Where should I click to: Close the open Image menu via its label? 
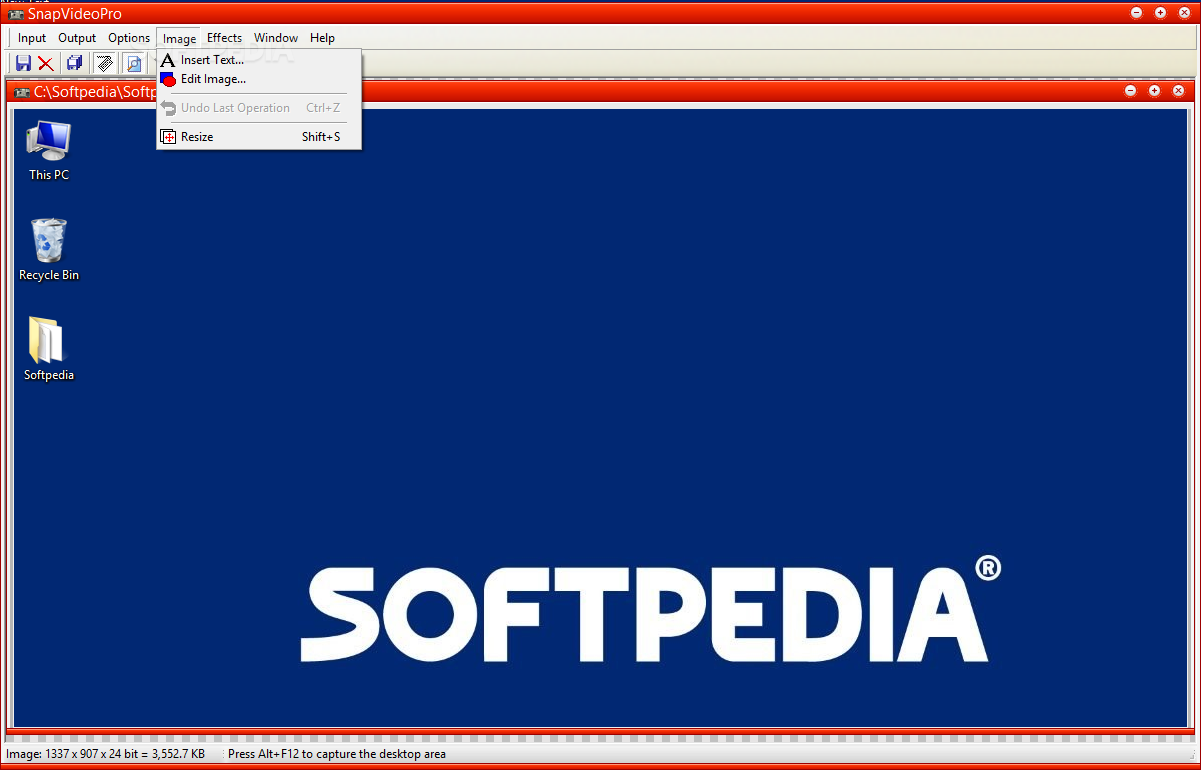(x=179, y=39)
